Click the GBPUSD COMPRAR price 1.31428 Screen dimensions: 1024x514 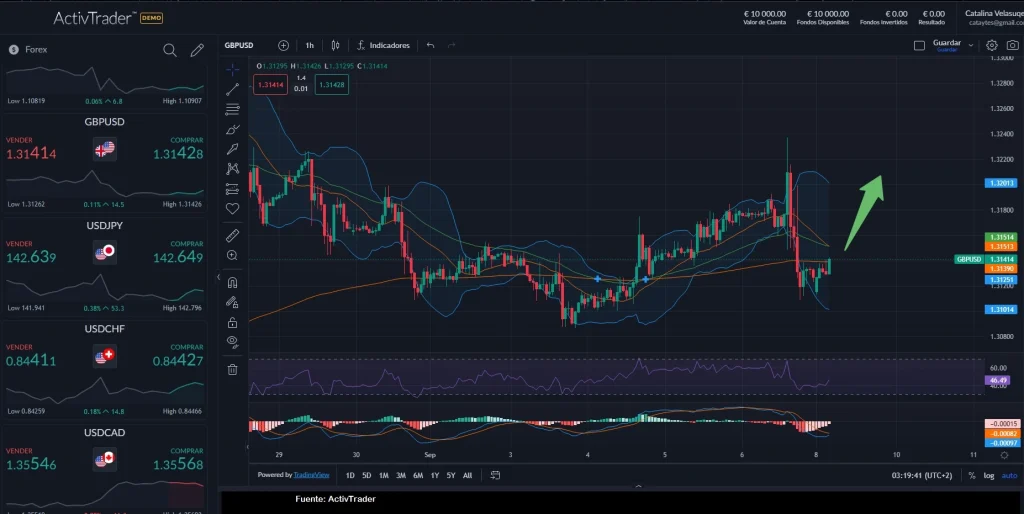(178, 154)
